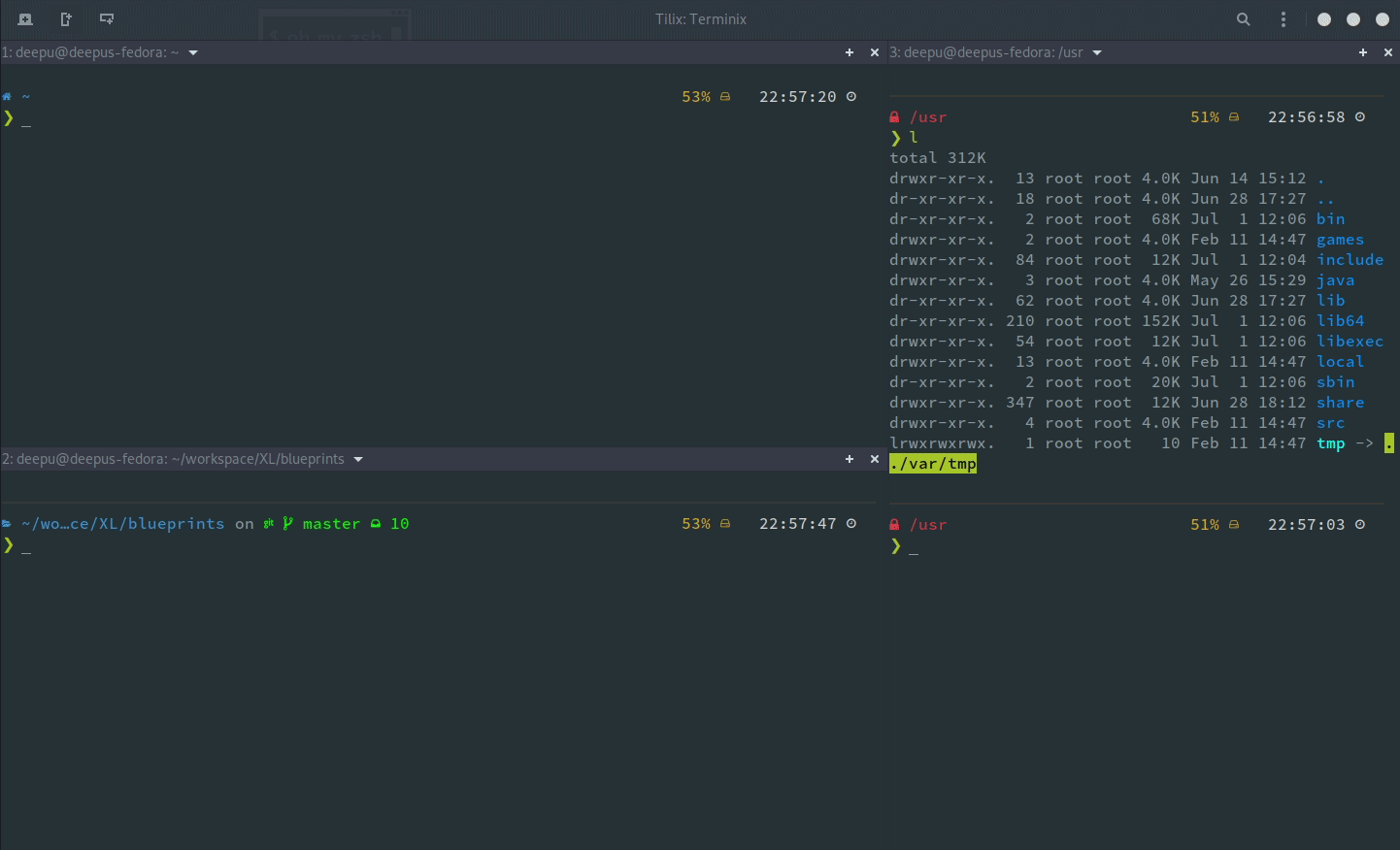Click clock icon after 22:57:03
Image resolution: width=1400 pixels, height=850 pixels.
pos(1360,524)
